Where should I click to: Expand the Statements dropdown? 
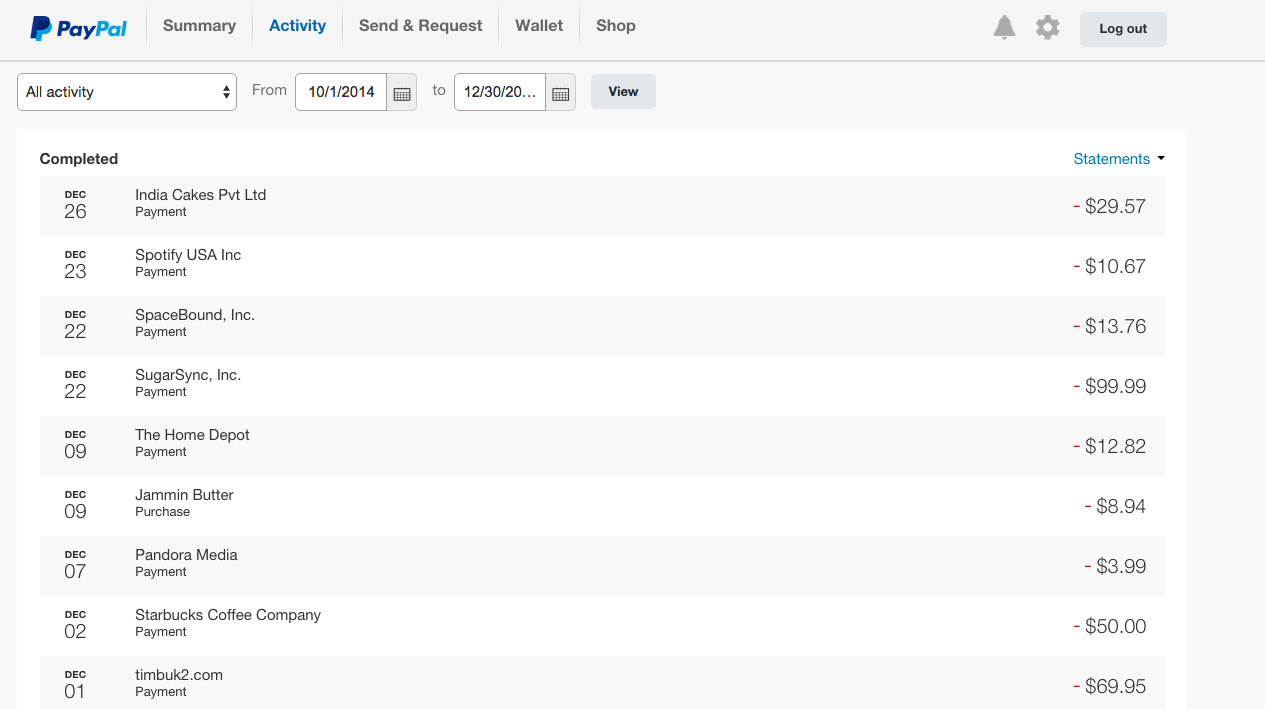(x=1118, y=159)
